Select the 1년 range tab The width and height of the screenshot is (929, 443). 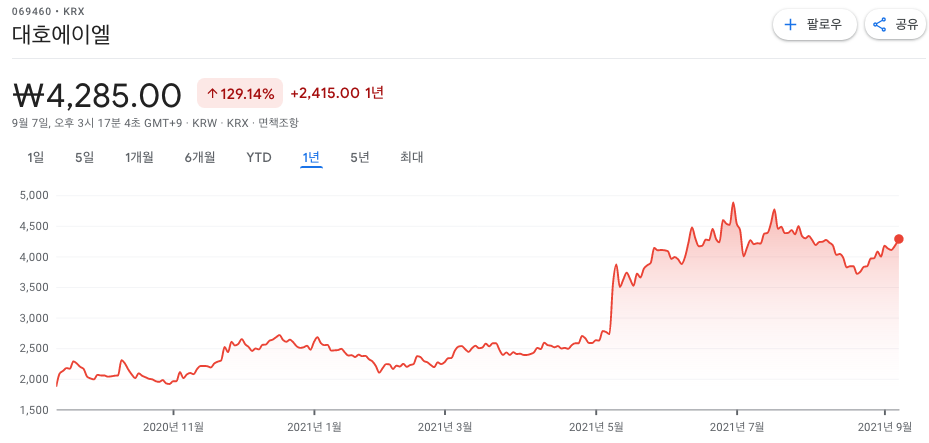311,158
